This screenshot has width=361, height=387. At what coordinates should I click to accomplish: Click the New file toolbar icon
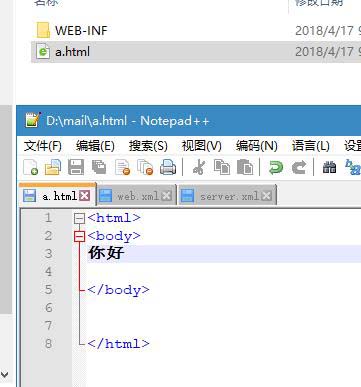(x=30, y=167)
